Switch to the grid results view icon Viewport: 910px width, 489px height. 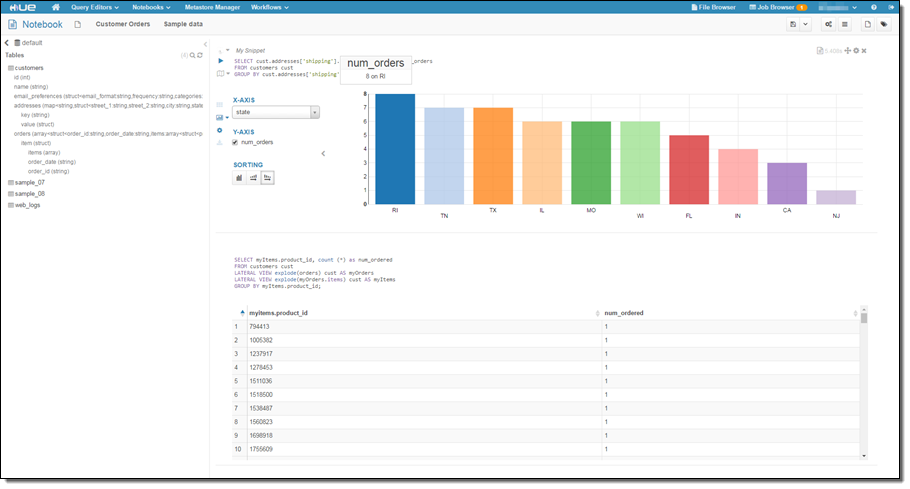220,104
